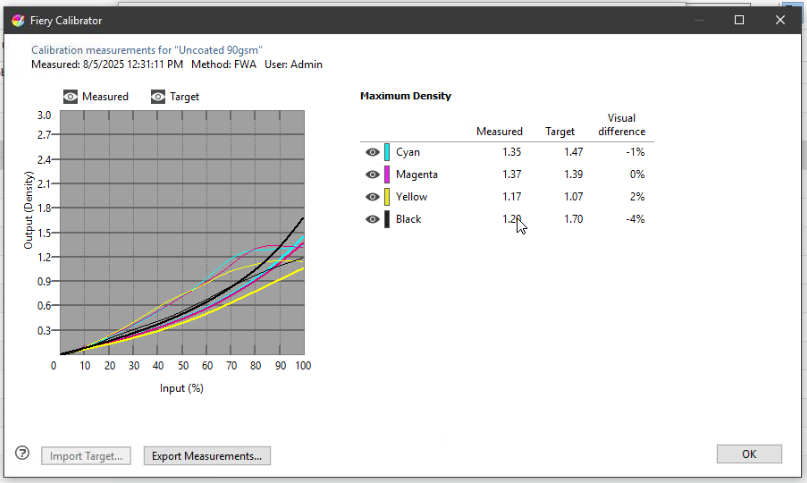Click the Yellow target value 1.07
The height and width of the screenshot is (483, 807).
click(573, 197)
